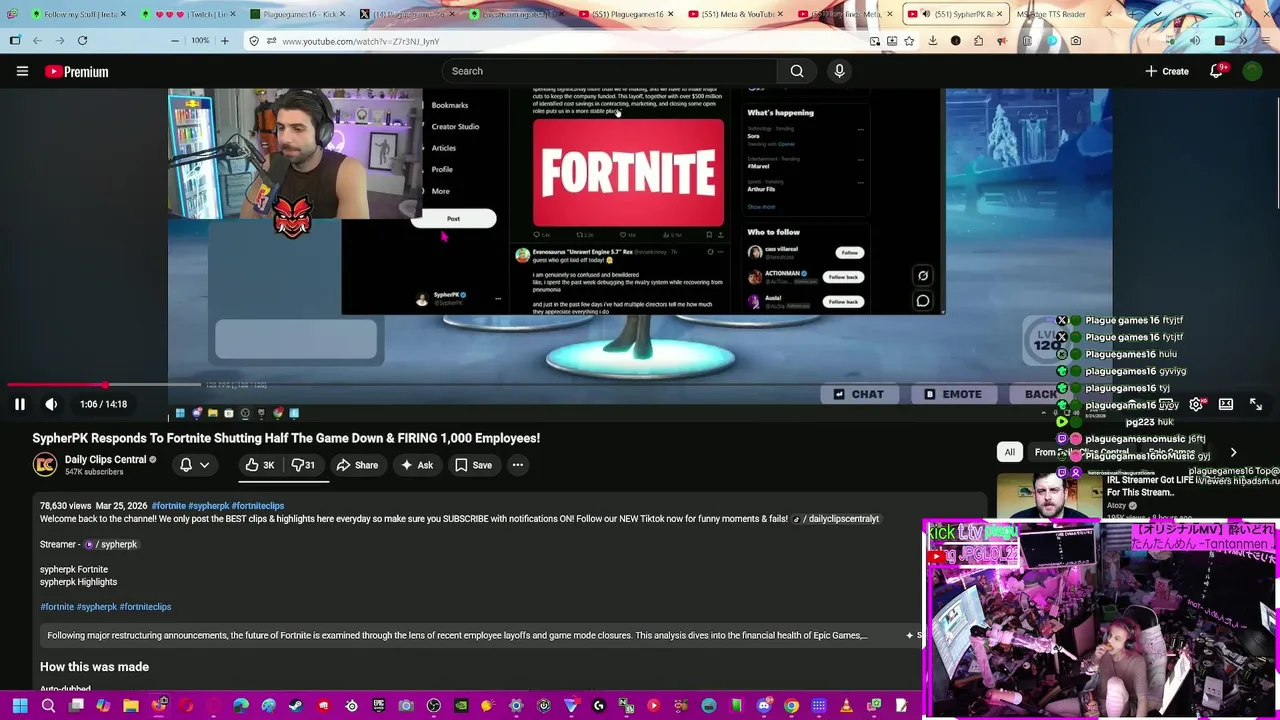1280x720 pixels.
Task: Open OBS Studio from the taskbar
Action: 433,706
